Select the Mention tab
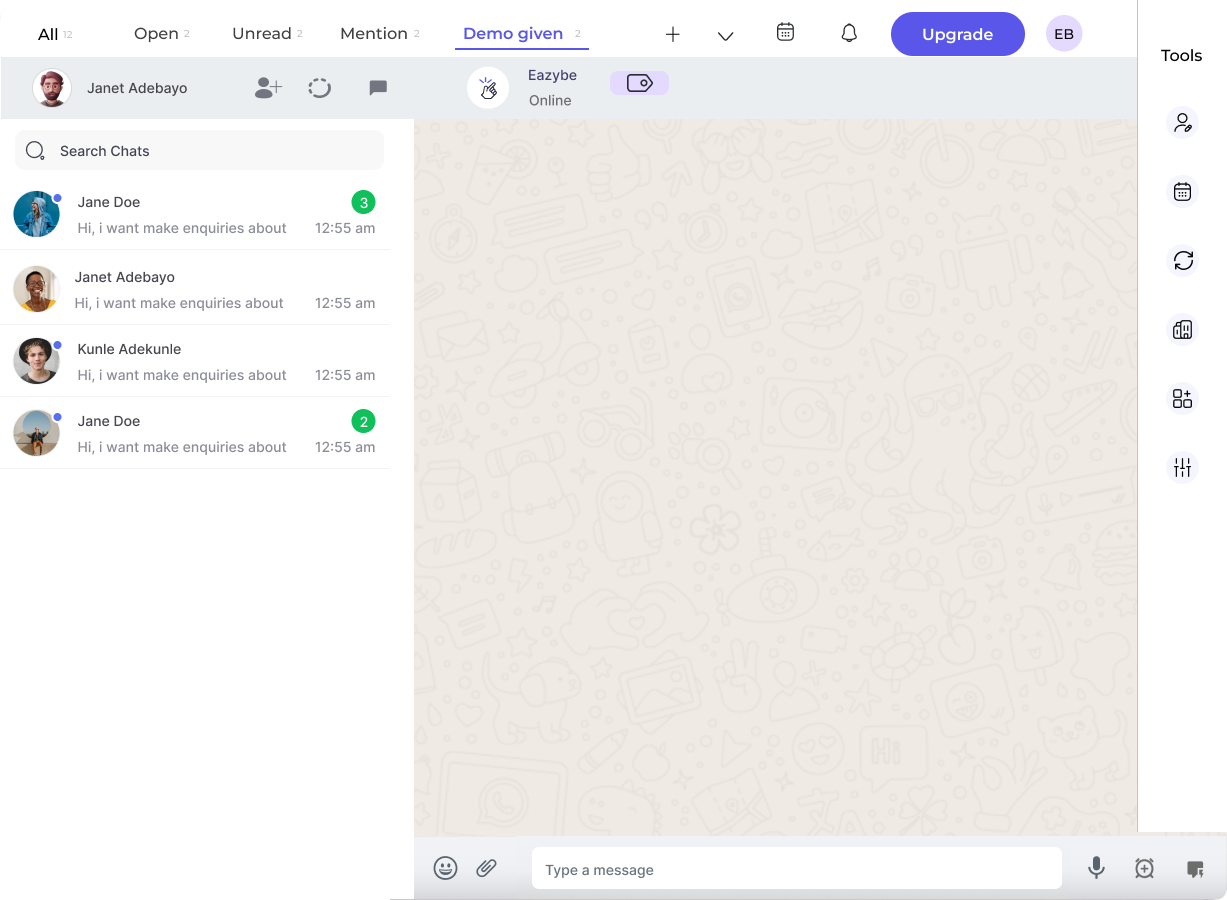 coord(373,32)
